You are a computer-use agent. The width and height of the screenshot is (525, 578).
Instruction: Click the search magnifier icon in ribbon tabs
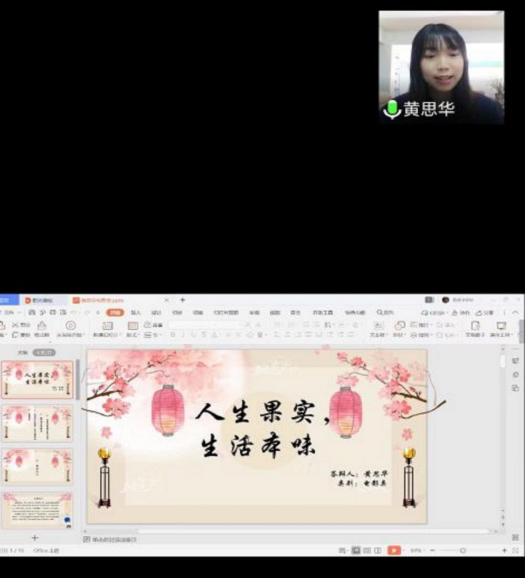point(379,312)
